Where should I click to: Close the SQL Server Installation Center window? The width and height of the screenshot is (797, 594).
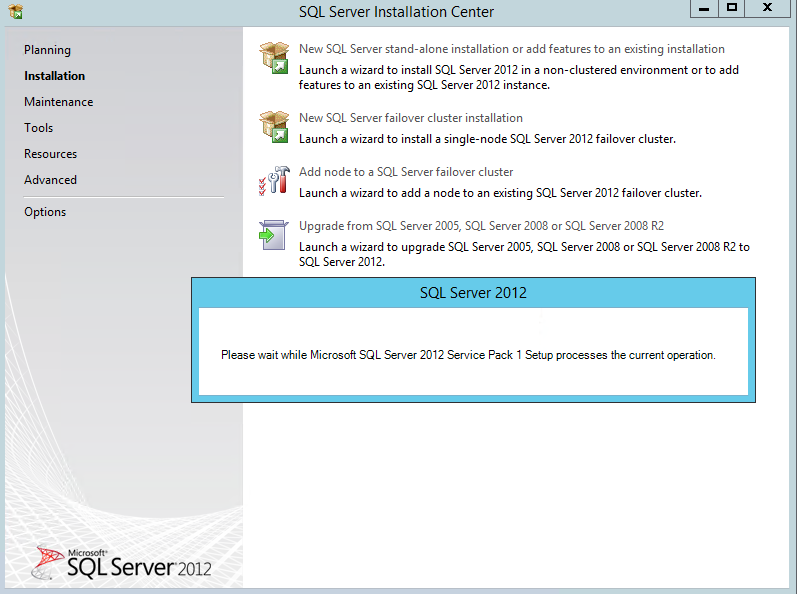[x=768, y=9]
